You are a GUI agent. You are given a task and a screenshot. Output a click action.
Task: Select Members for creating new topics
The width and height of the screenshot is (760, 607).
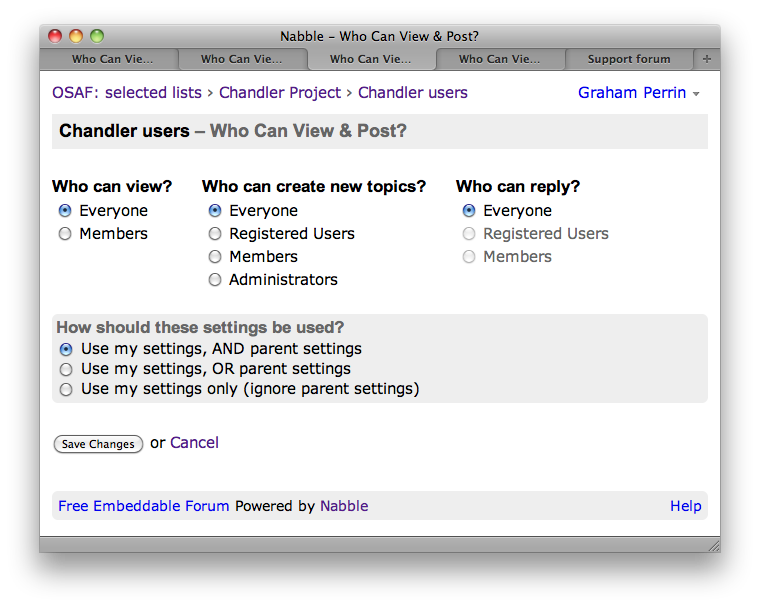[215, 257]
